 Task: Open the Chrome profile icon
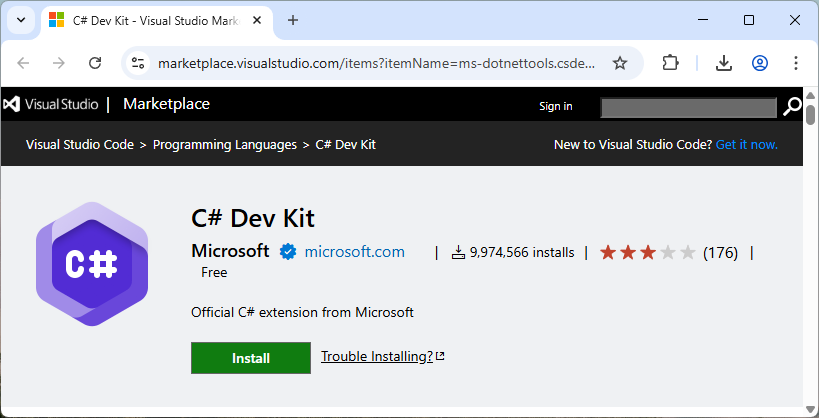coord(759,63)
